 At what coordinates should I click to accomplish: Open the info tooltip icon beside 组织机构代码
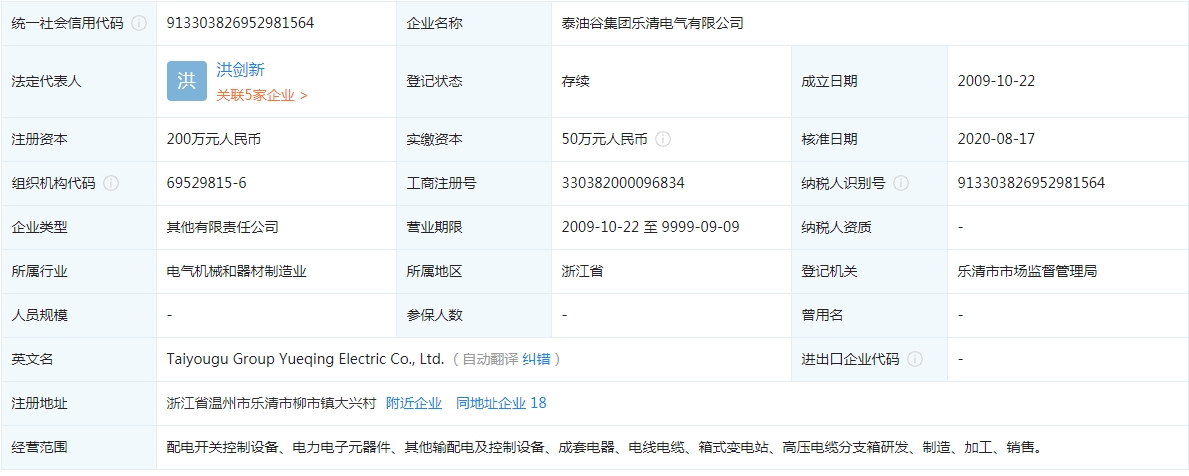pyautogui.click(x=111, y=183)
